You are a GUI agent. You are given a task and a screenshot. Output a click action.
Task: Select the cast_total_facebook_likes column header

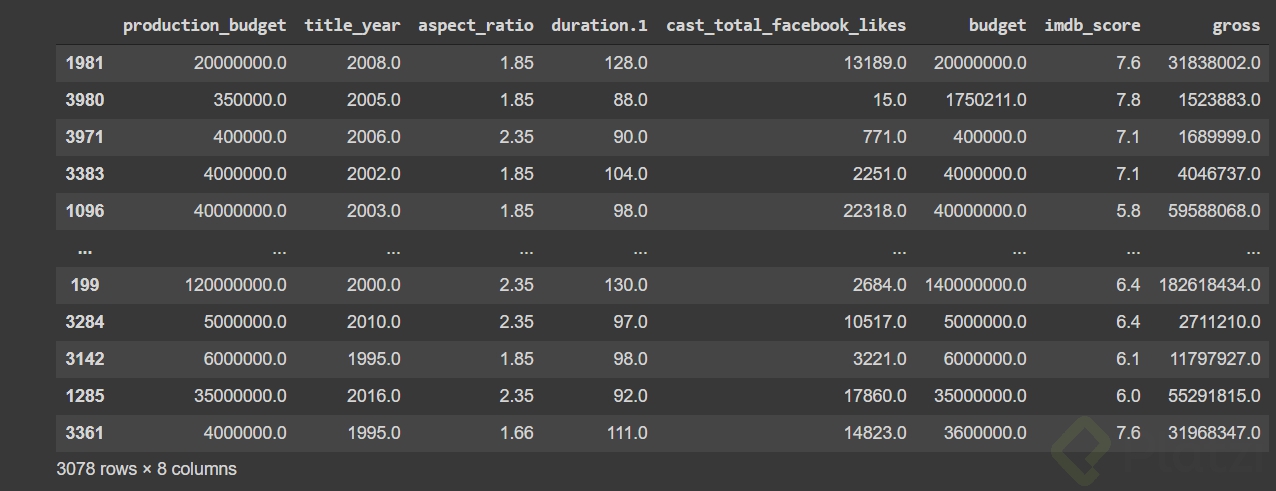click(786, 26)
